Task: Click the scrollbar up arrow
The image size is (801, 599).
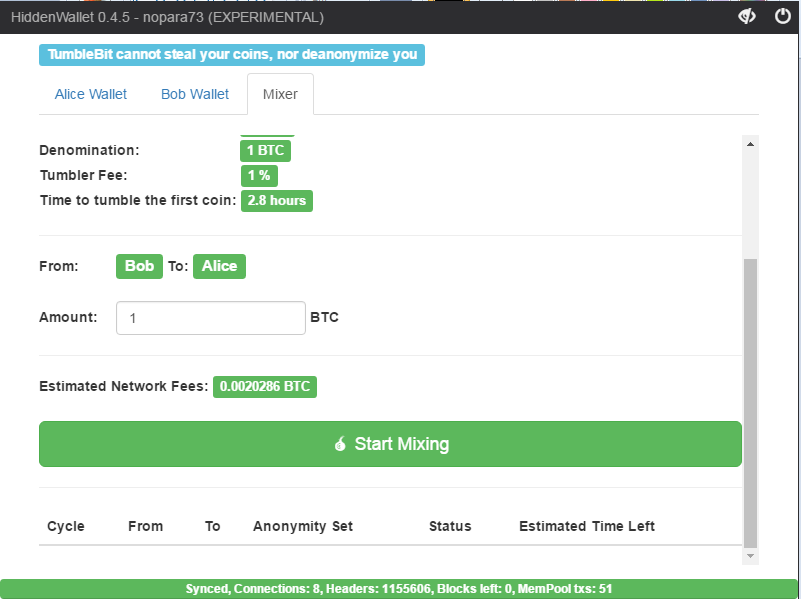Action: point(750,145)
